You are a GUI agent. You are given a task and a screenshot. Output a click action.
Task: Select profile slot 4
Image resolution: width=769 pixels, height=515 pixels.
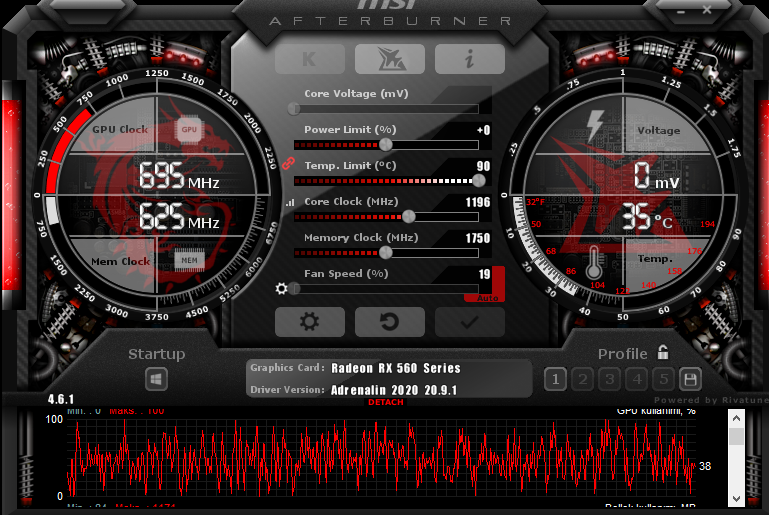[637, 379]
